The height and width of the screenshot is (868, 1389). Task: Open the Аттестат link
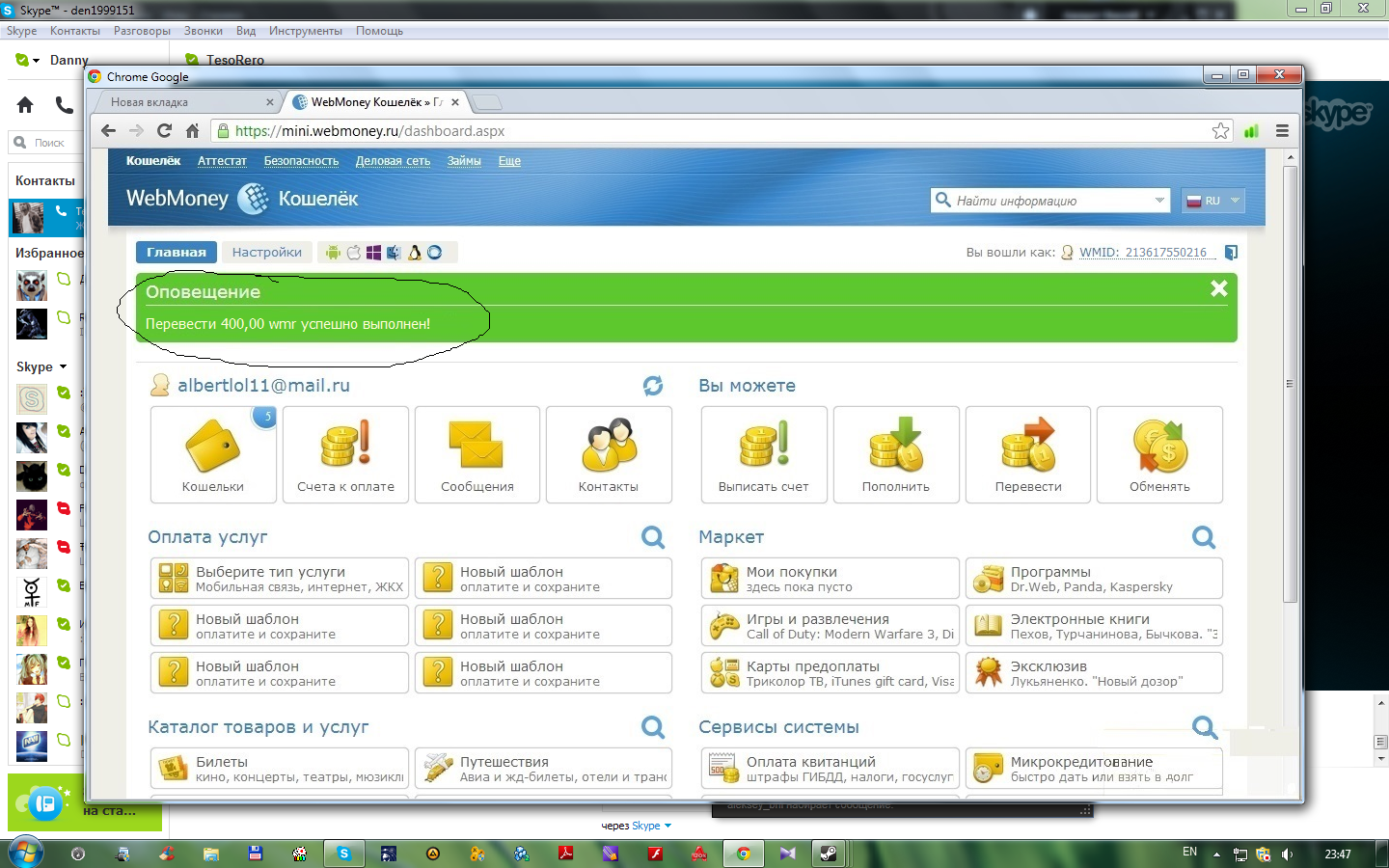[222, 161]
